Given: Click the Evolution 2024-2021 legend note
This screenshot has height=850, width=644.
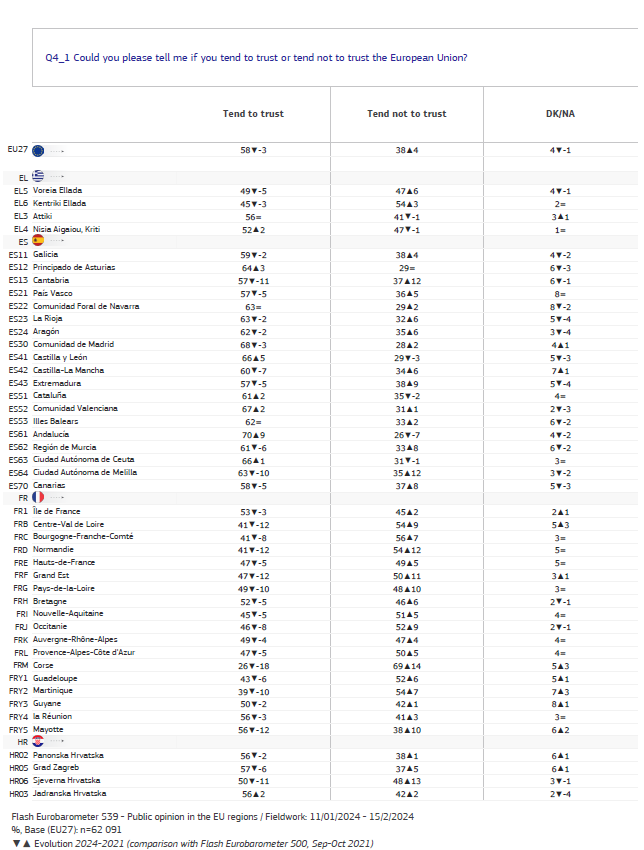Looking at the screenshot, I should click(192, 843).
